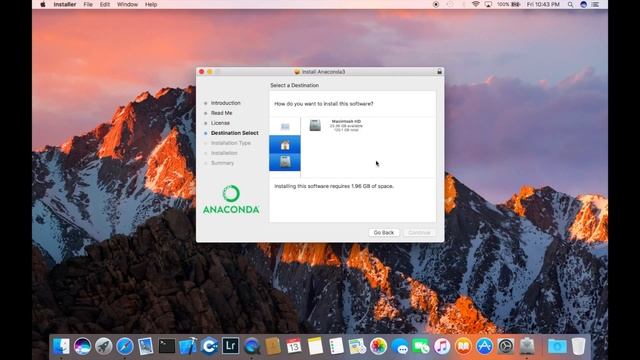
Task: Click the lock icon in installer title bar
Action: click(x=439, y=71)
